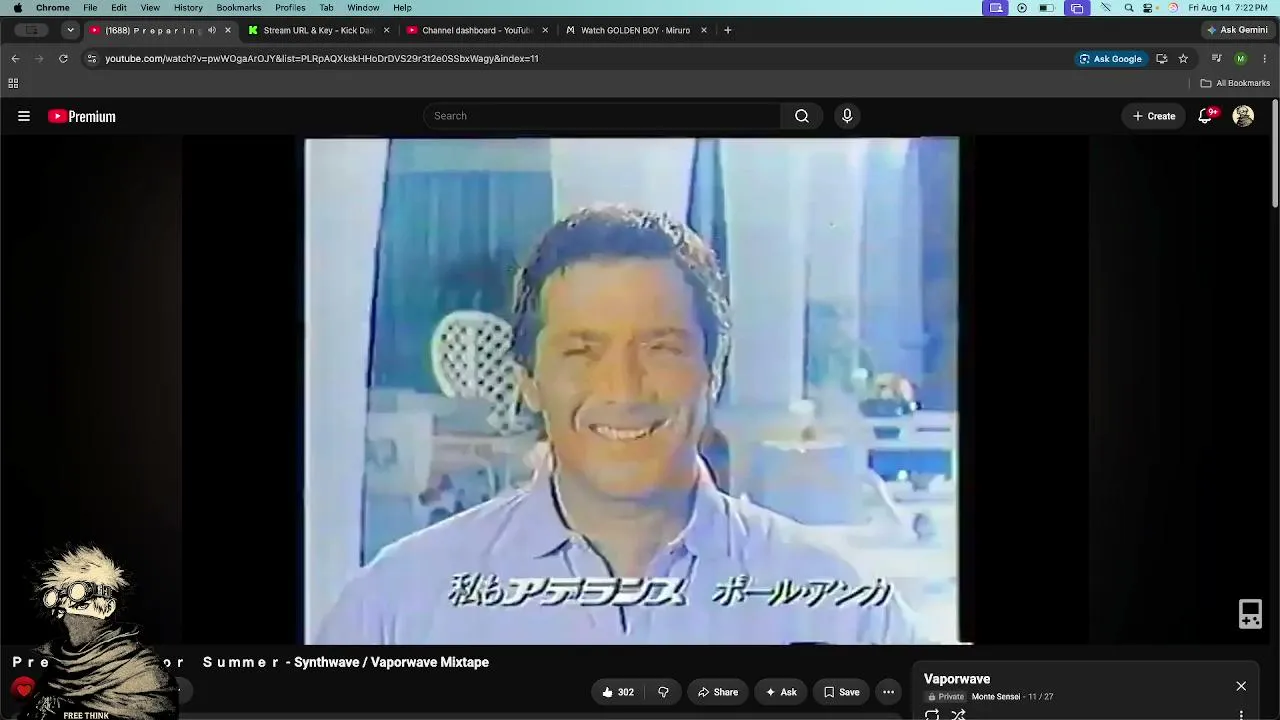Open Vaporwave playlist options menu
Screen dimensions: 1280x720
1241,715
